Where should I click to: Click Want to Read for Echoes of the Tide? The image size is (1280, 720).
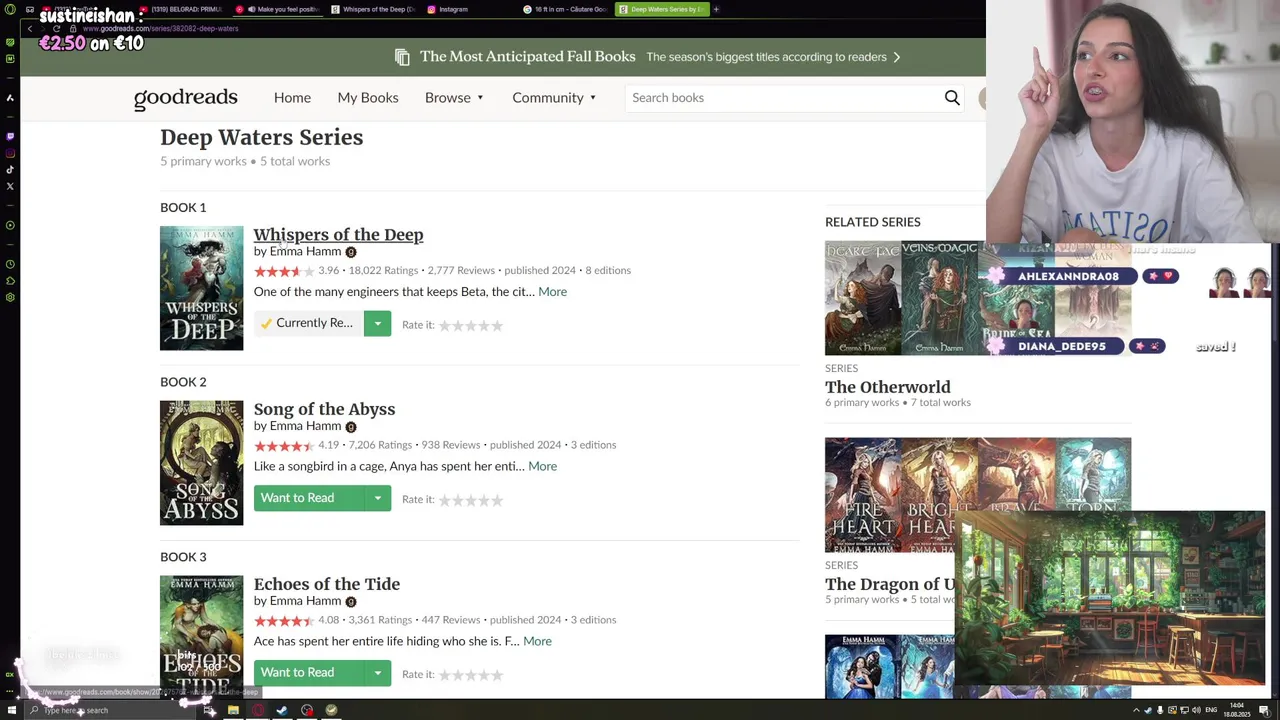308,673
